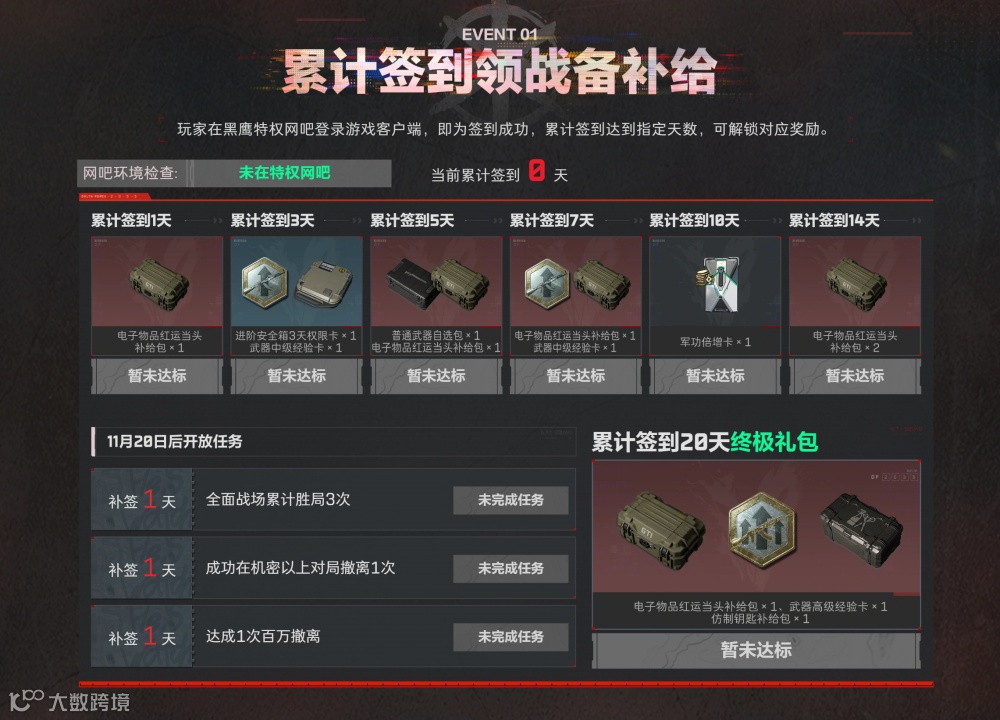
Task: Click the hexagonal weapon experience card in the 3-day reward
Action: (264, 283)
